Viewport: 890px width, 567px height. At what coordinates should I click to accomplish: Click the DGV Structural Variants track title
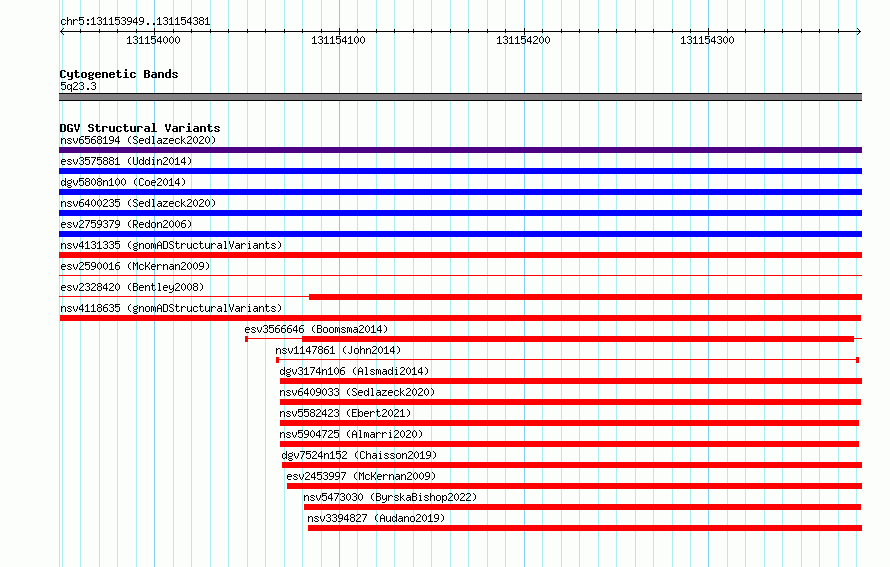[x=140, y=128]
